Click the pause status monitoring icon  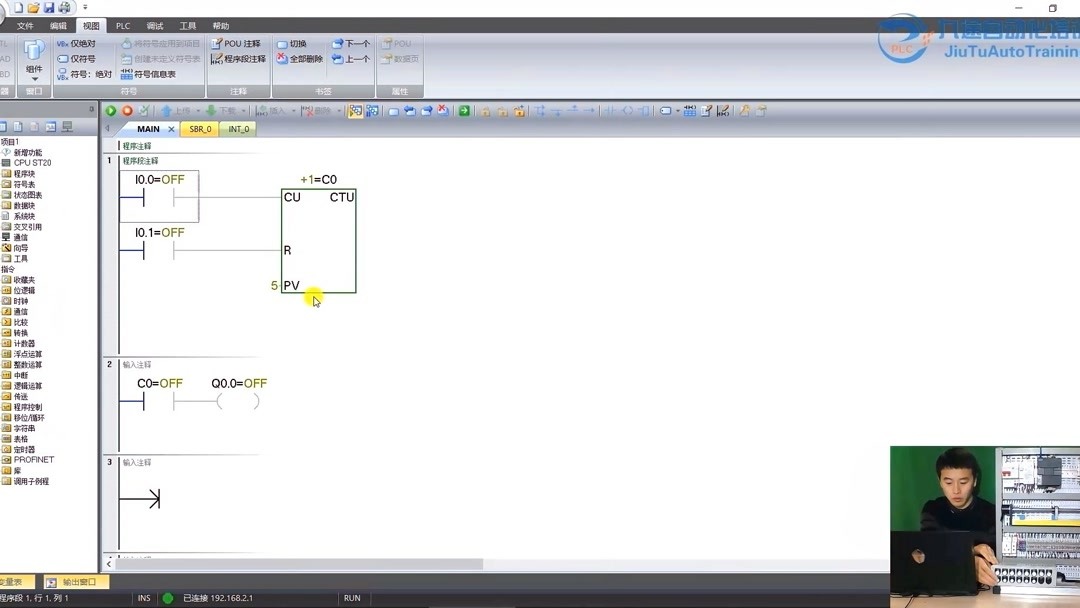[x=373, y=111]
